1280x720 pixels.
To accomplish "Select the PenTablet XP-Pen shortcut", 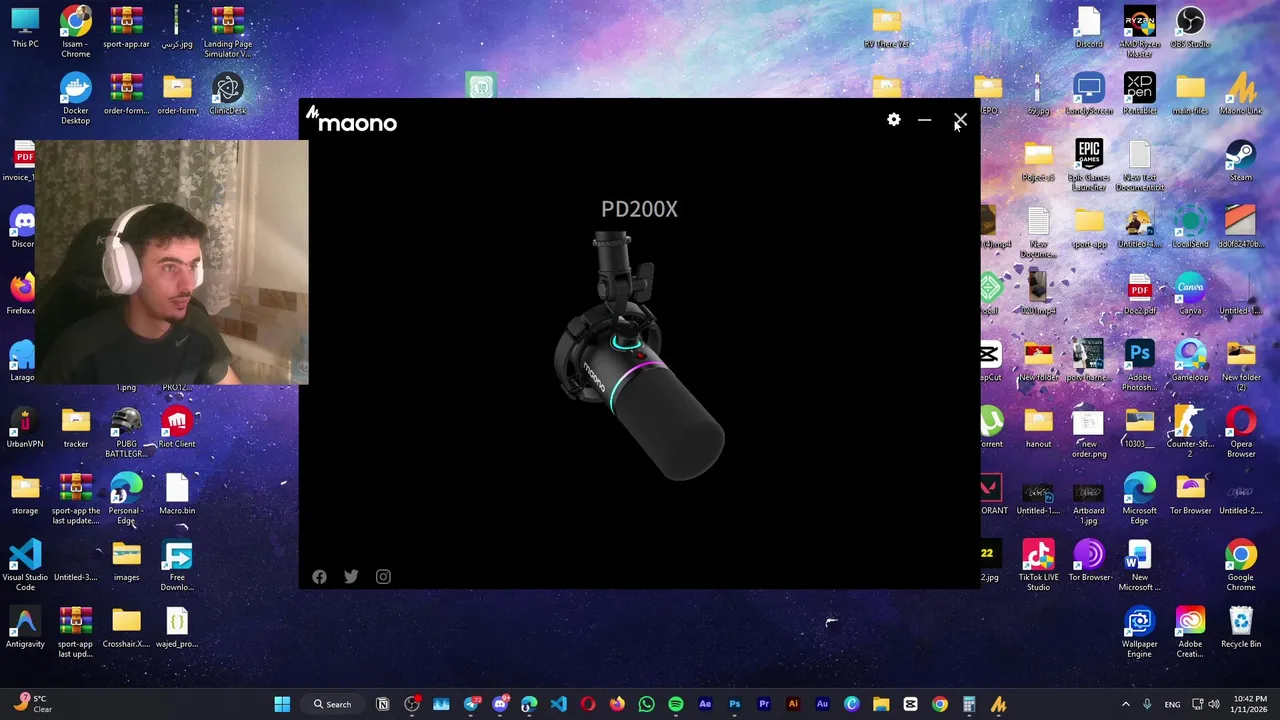I will coord(1139,95).
